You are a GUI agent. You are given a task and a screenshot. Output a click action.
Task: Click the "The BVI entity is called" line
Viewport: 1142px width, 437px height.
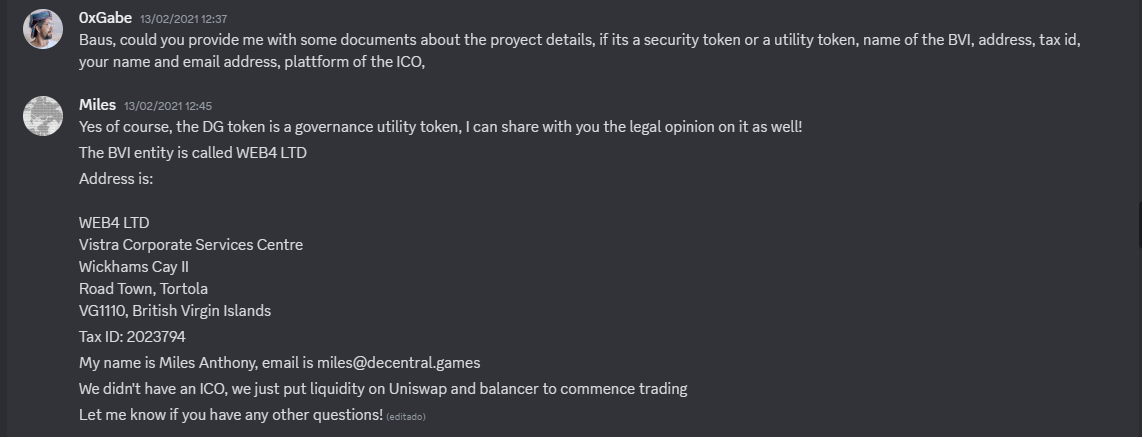[x=193, y=153]
